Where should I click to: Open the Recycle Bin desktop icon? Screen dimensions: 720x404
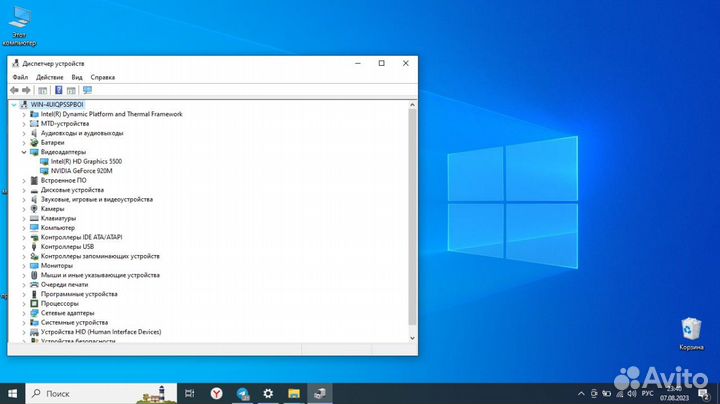pyautogui.click(x=691, y=331)
